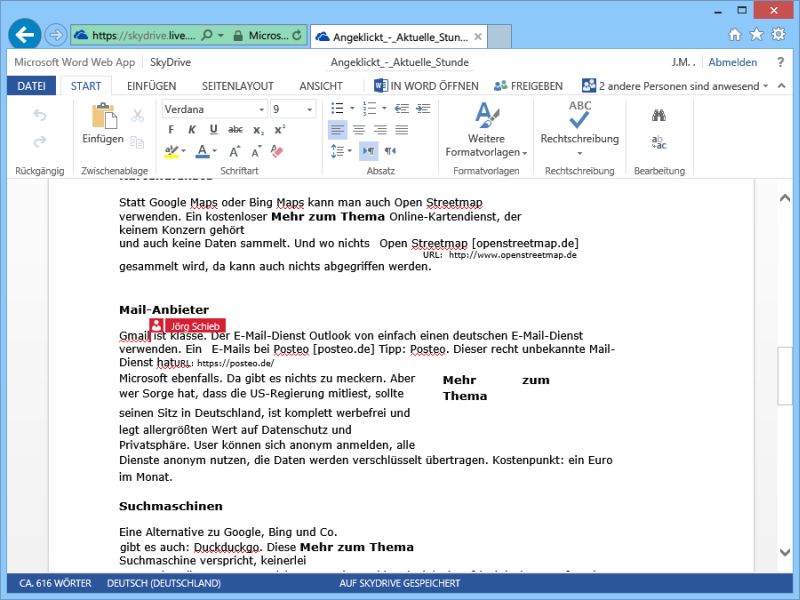Click the vertical scrollbar thumb
800x600 pixels.
(785, 376)
